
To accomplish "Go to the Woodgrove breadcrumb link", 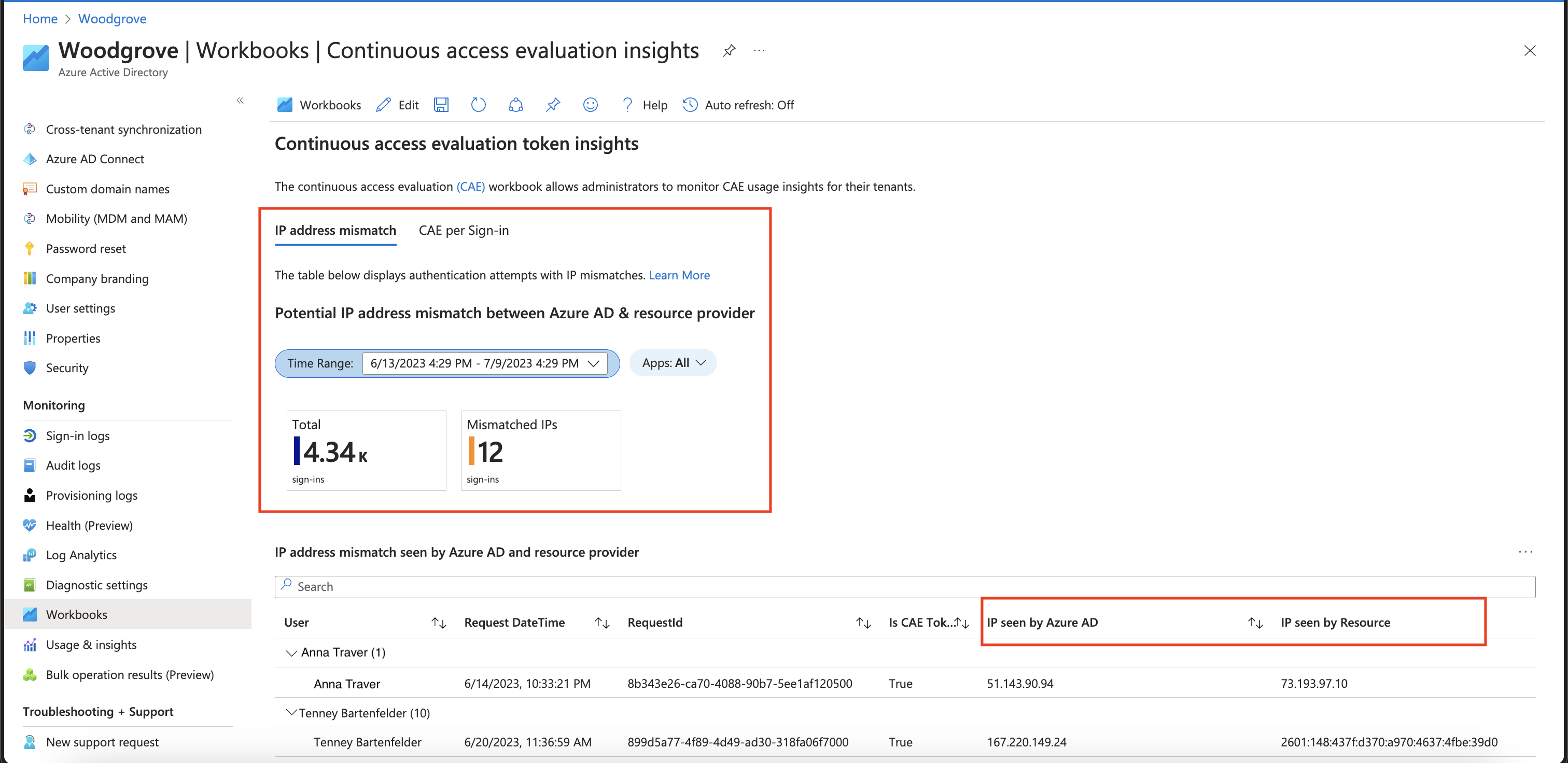I will [112, 19].
